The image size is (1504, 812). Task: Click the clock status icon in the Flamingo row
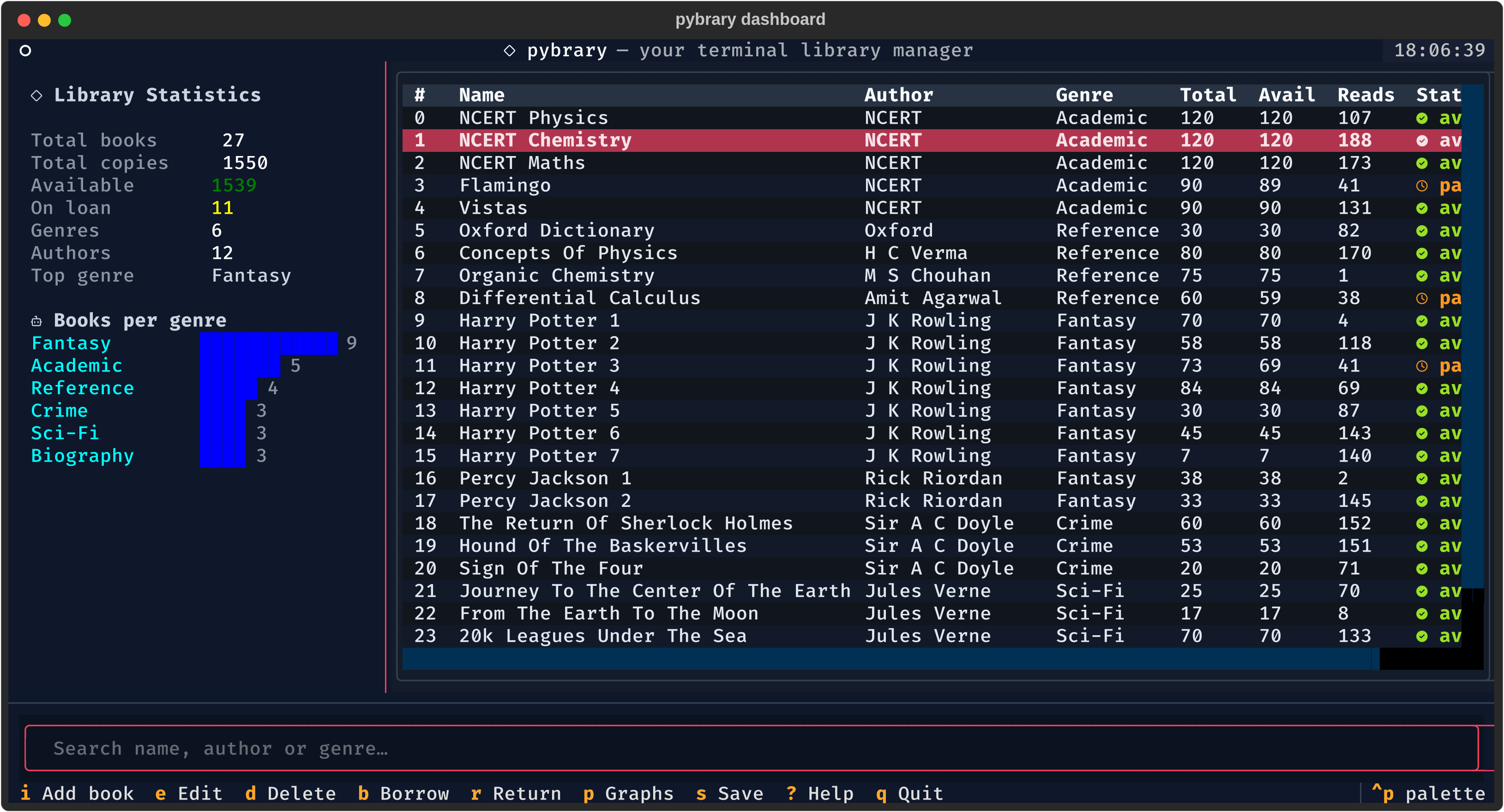tap(1422, 186)
